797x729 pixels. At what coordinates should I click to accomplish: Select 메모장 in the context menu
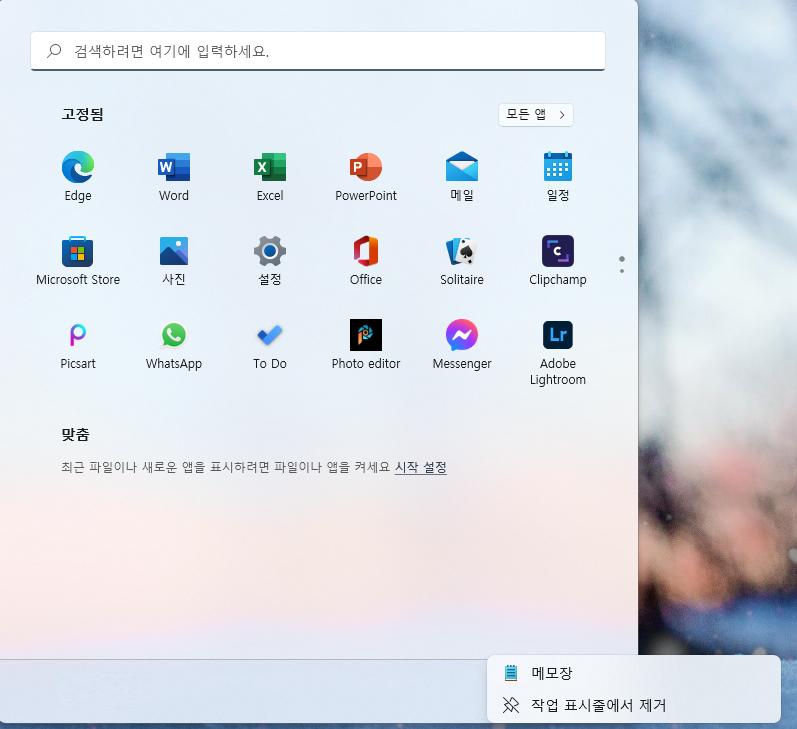(x=633, y=673)
